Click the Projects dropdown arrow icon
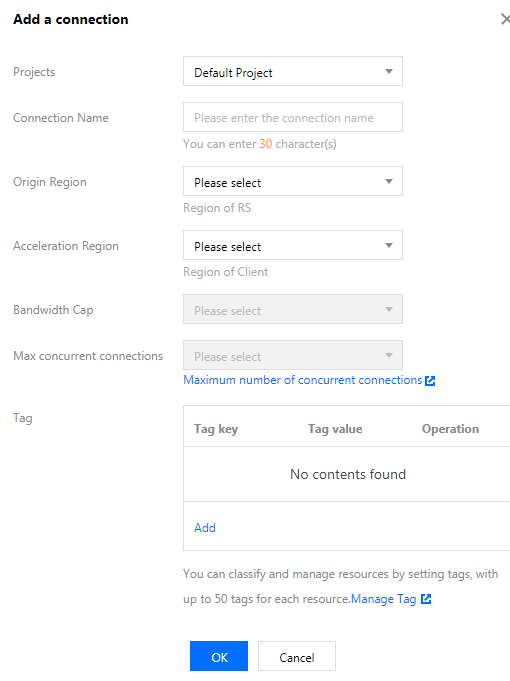The width and height of the screenshot is (510, 681). (389, 72)
